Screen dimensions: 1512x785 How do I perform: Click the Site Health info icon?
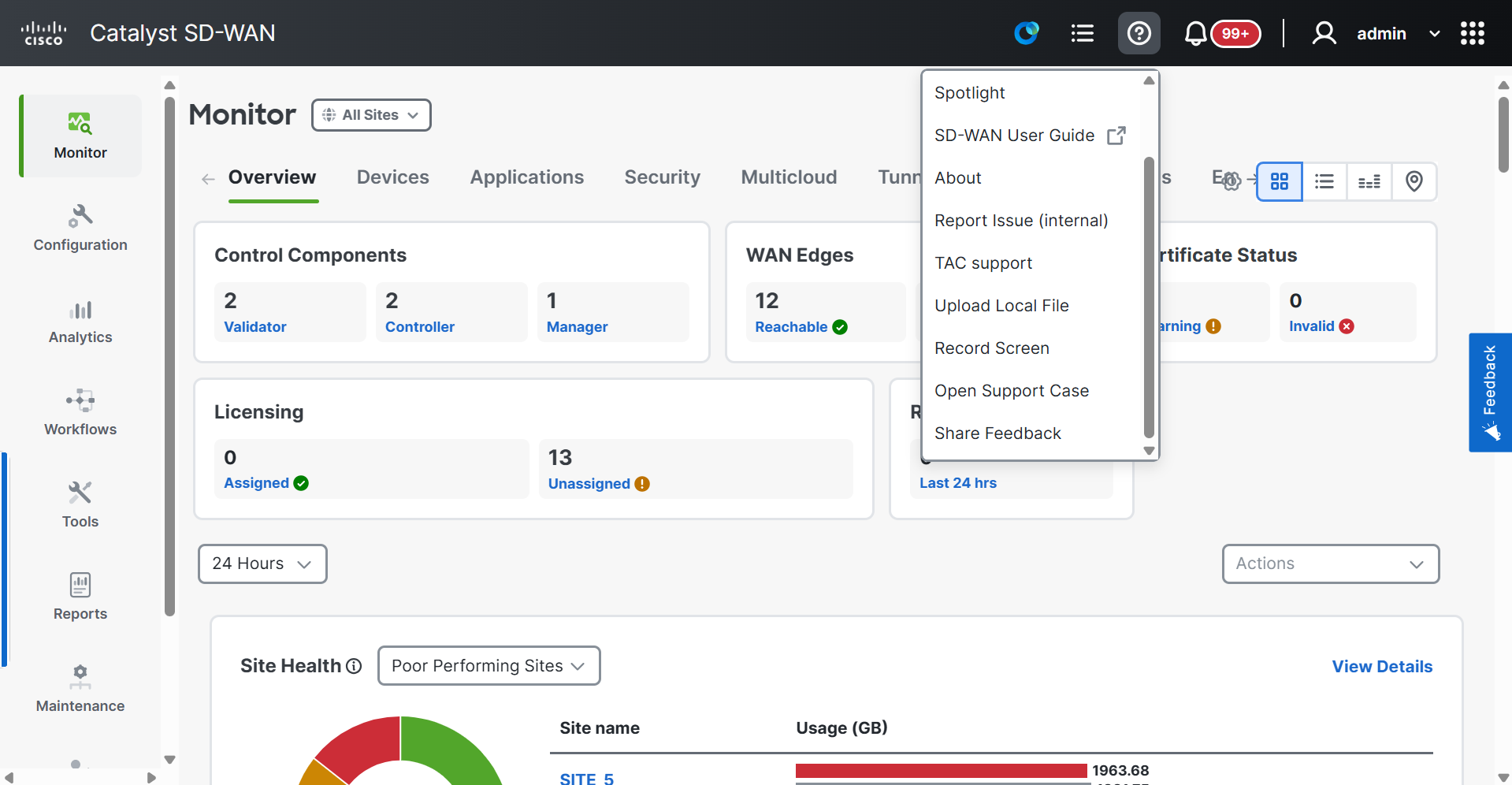pyautogui.click(x=355, y=666)
